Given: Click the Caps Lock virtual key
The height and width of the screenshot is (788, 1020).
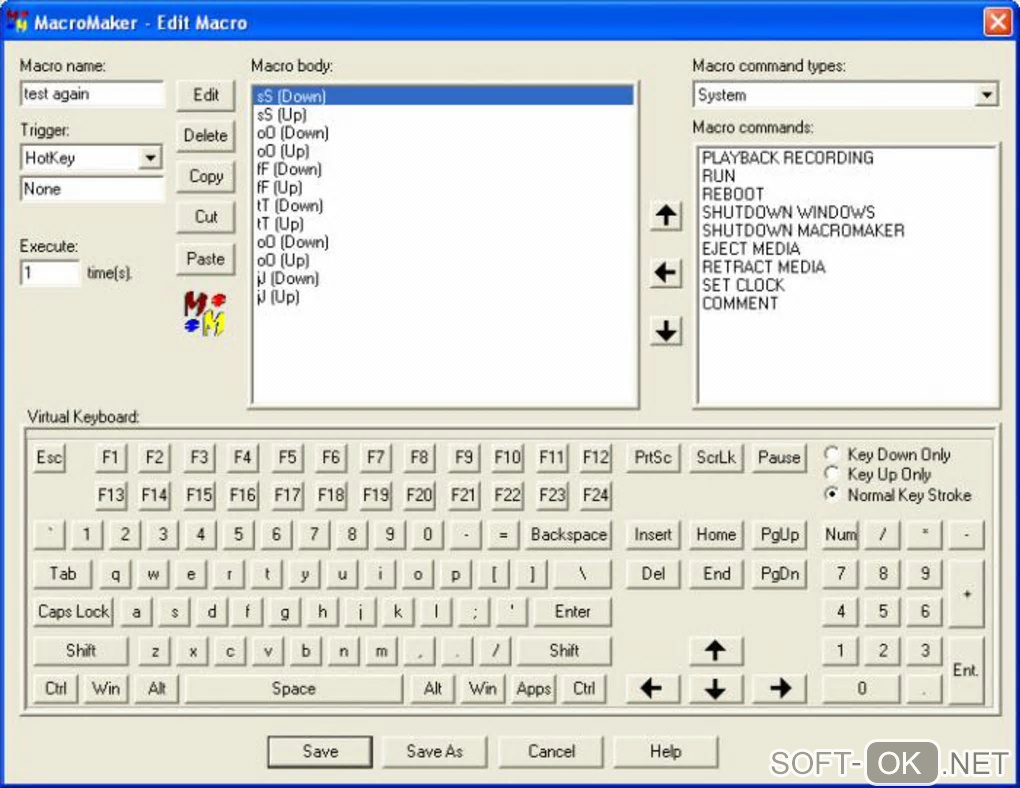Looking at the screenshot, I should [73, 612].
